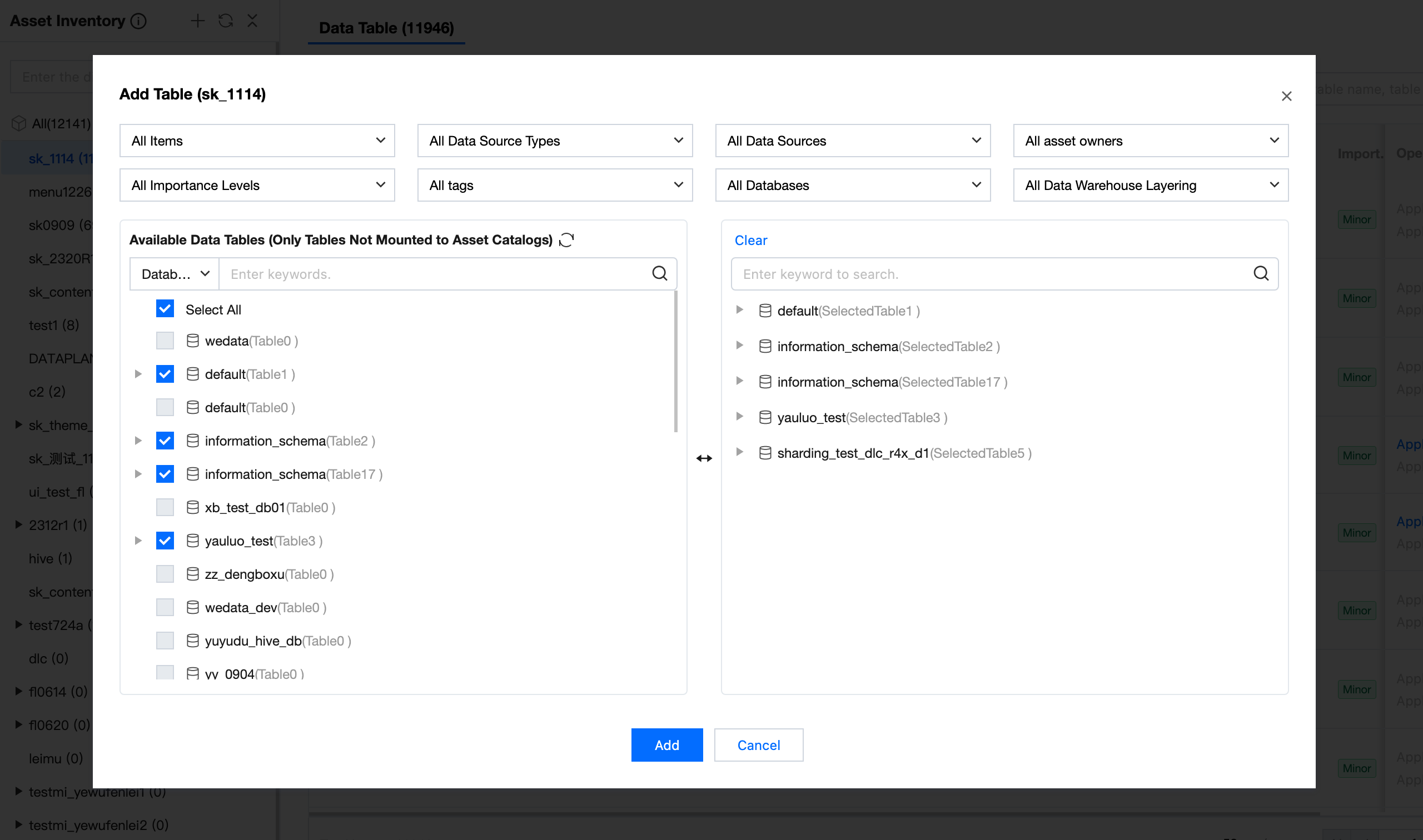Click the available tables list scrollbar

(675, 362)
